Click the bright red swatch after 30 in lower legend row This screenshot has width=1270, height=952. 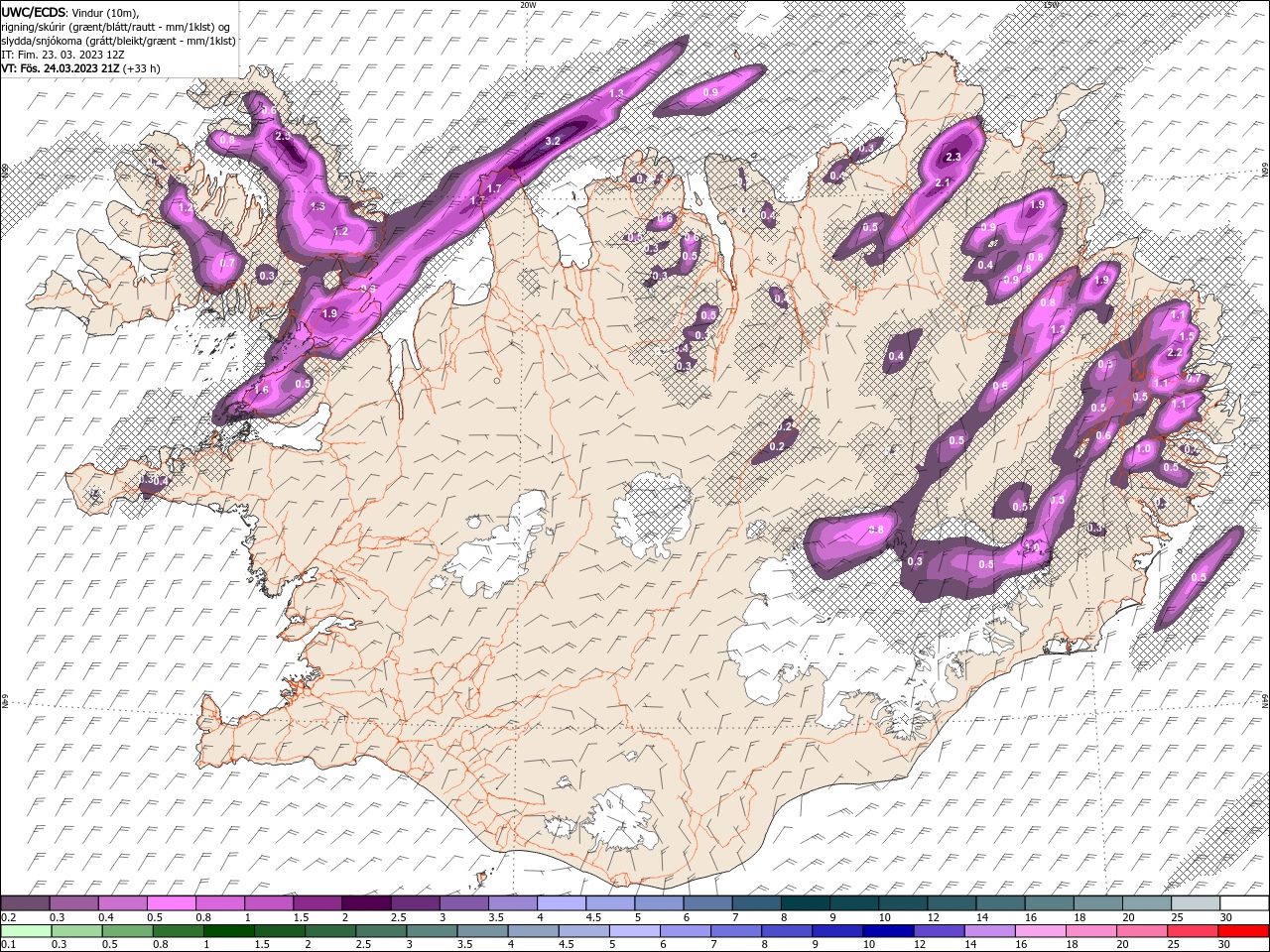[1243, 931]
